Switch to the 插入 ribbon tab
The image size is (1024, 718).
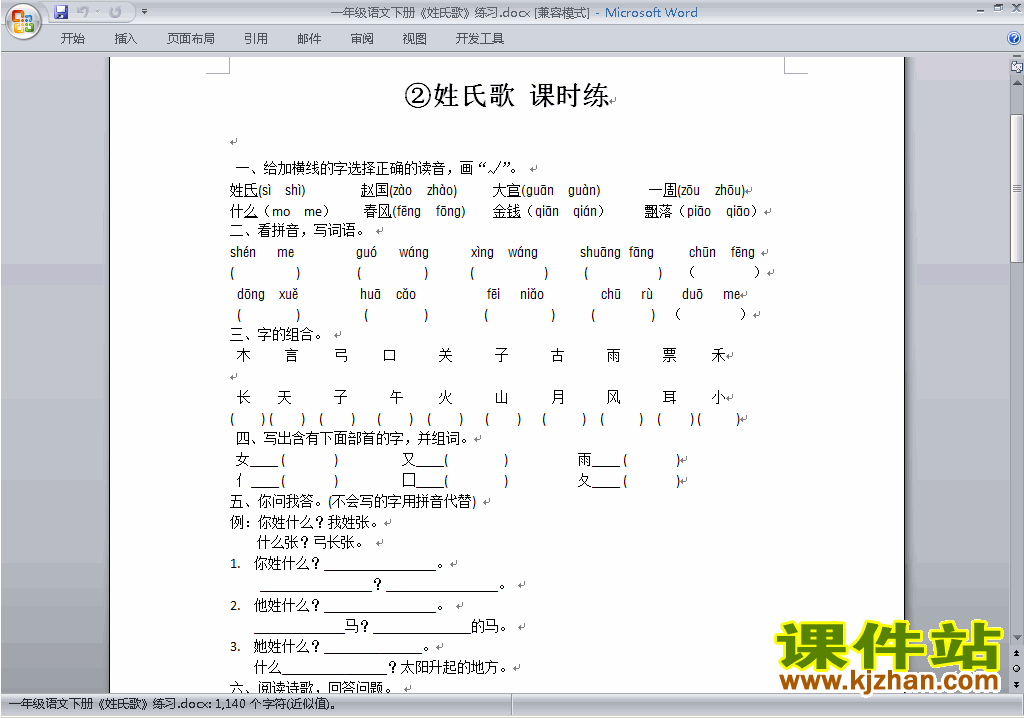coord(125,39)
